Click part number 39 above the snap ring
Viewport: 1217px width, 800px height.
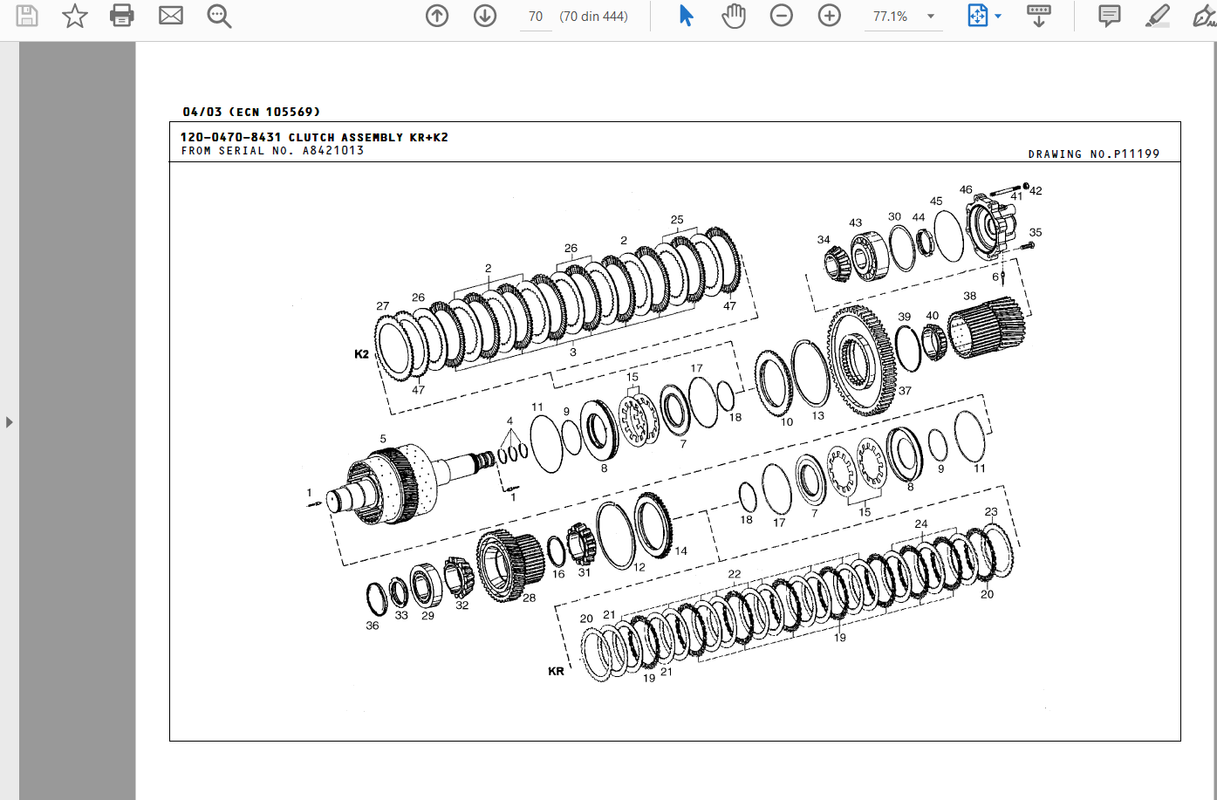click(x=904, y=317)
